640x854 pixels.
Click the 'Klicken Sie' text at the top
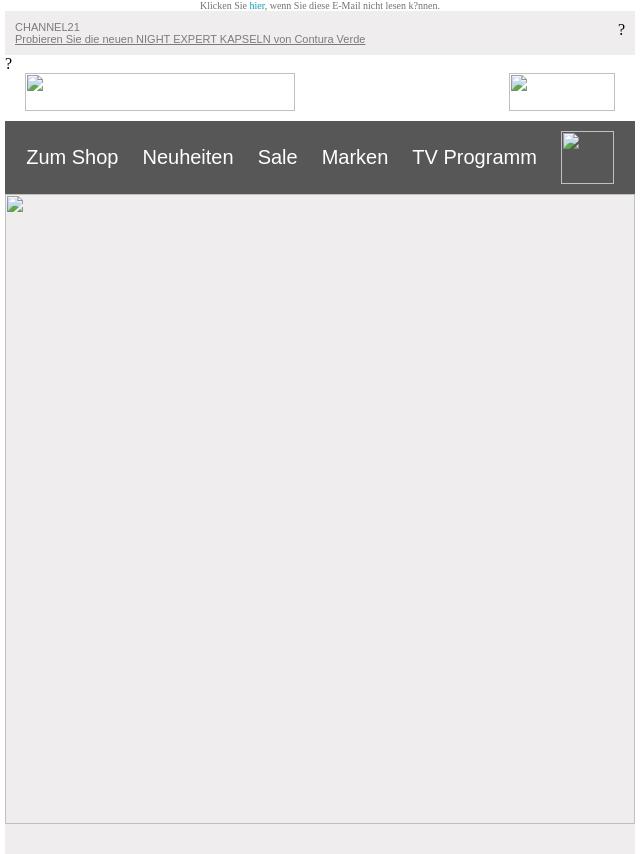click(223, 5)
